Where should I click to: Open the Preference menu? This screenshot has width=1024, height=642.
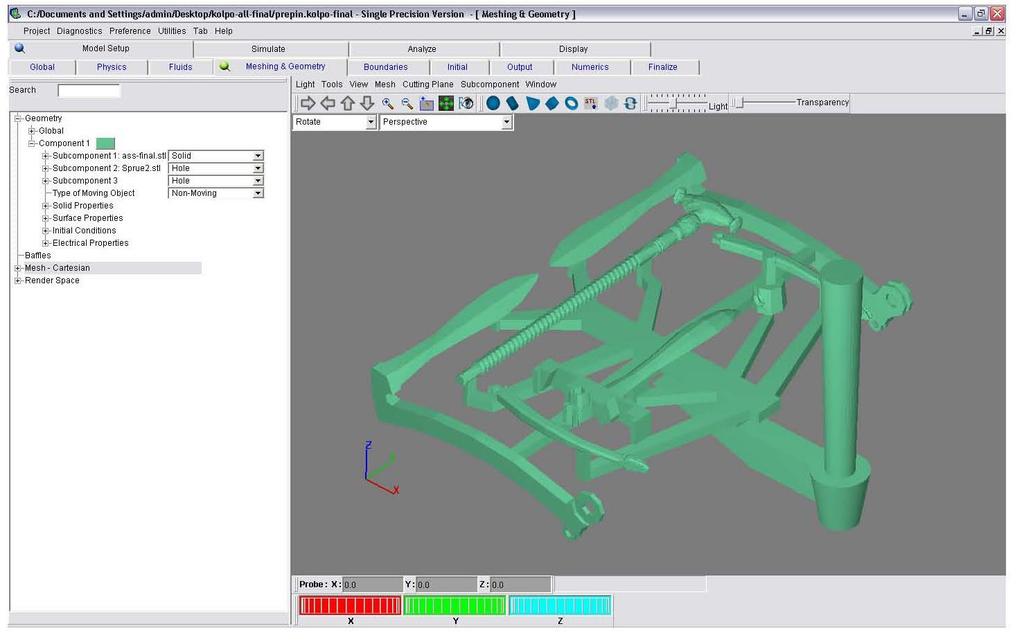click(x=130, y=31)
